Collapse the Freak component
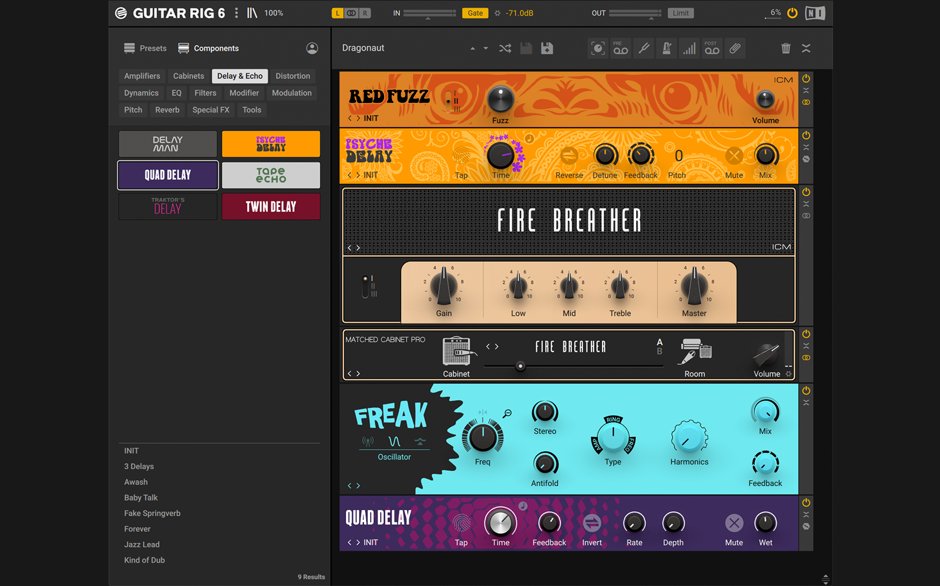 tap(806, 402)
